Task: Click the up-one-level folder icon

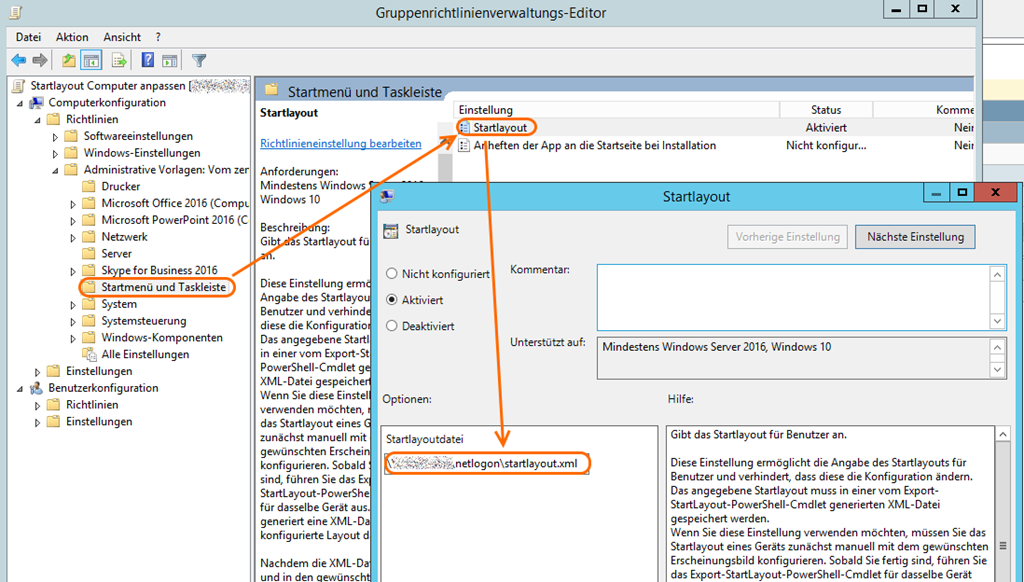Action: coord(68,60)
